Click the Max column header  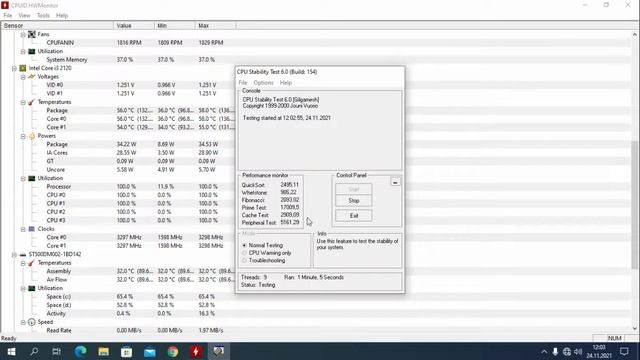click(x=216, y=26)
